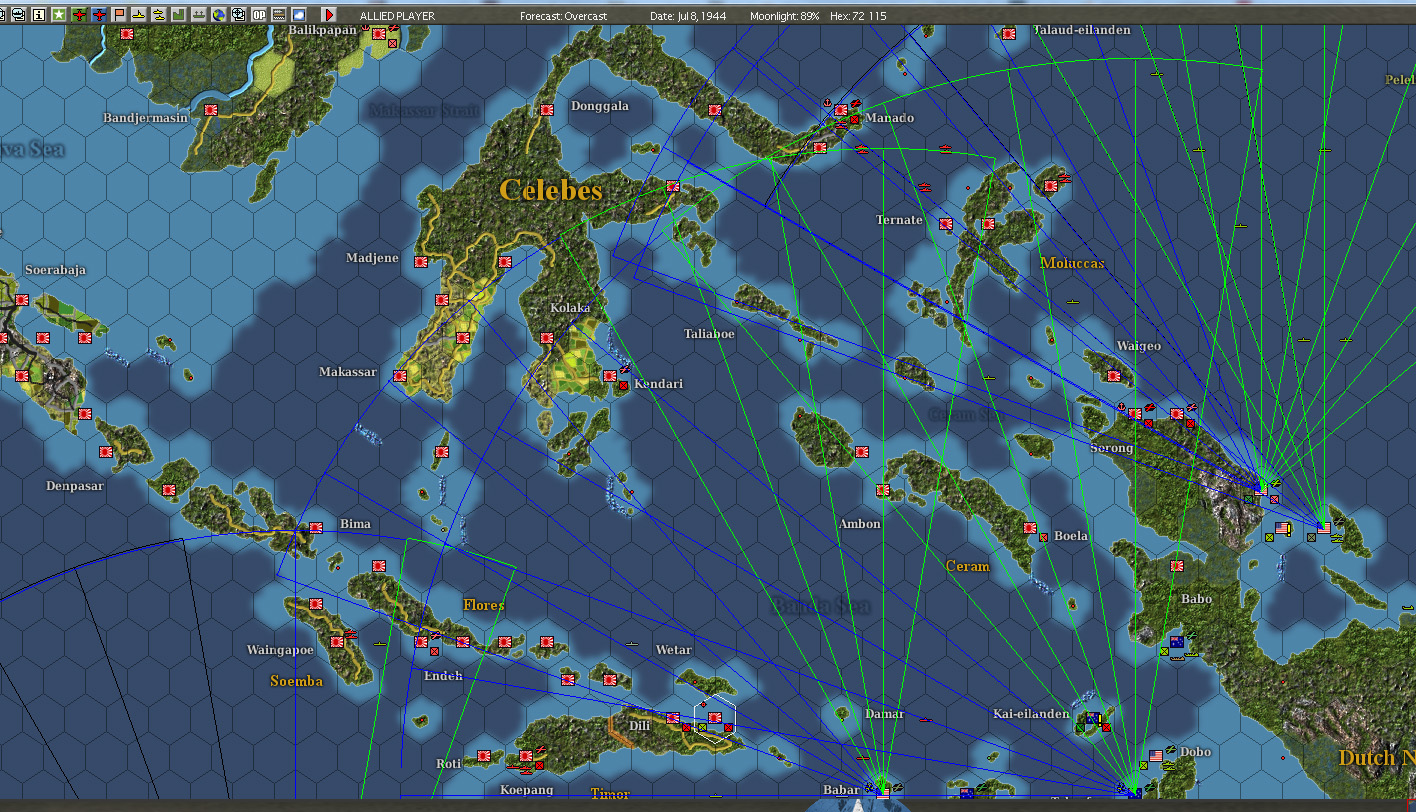Click the 'Serong' city label
This screenshot has height=812, width=1416.
(1112, 448)
